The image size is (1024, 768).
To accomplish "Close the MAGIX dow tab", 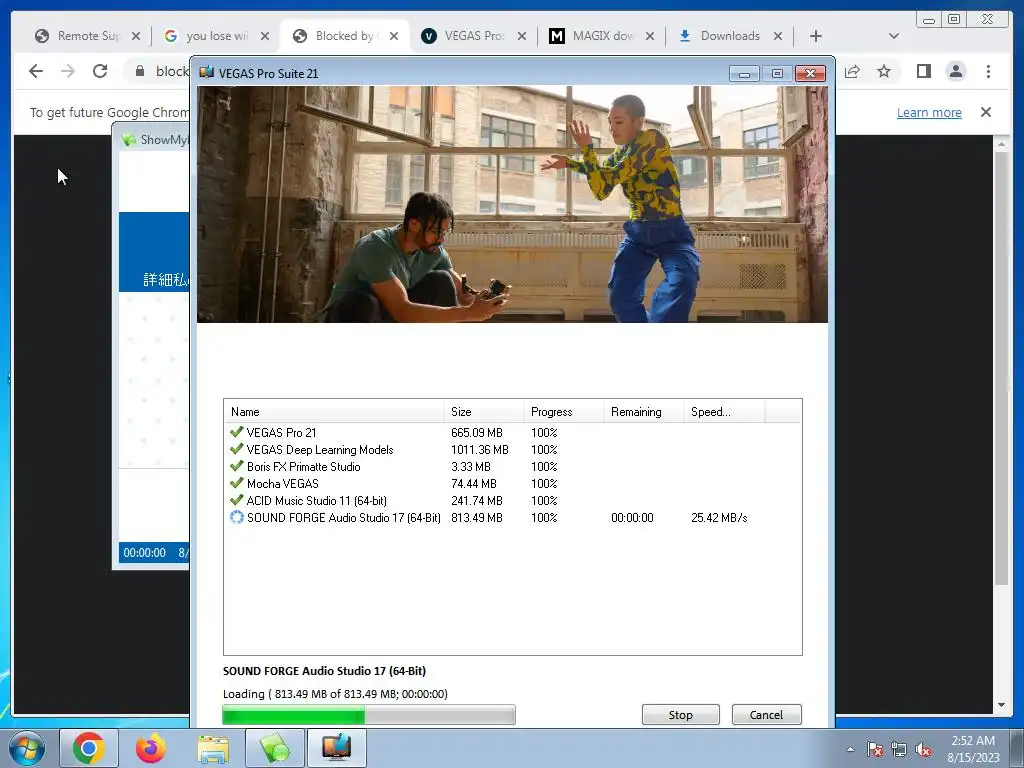I will [x=650, y=36].
